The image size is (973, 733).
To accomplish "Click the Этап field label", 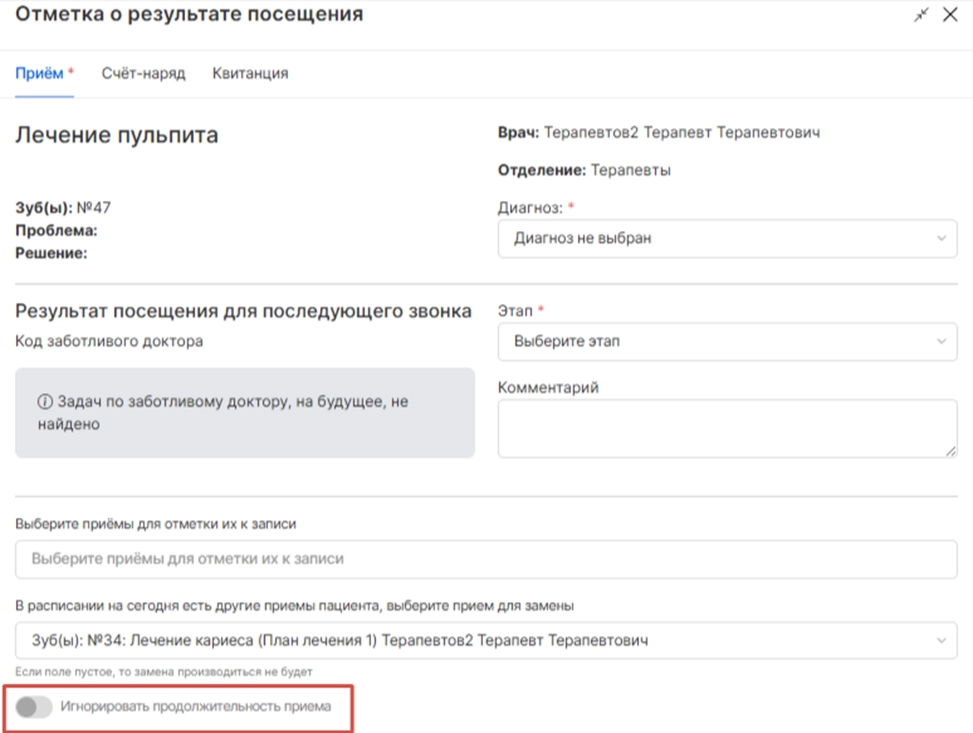I will pyautogui.click(x=515, y=311).
